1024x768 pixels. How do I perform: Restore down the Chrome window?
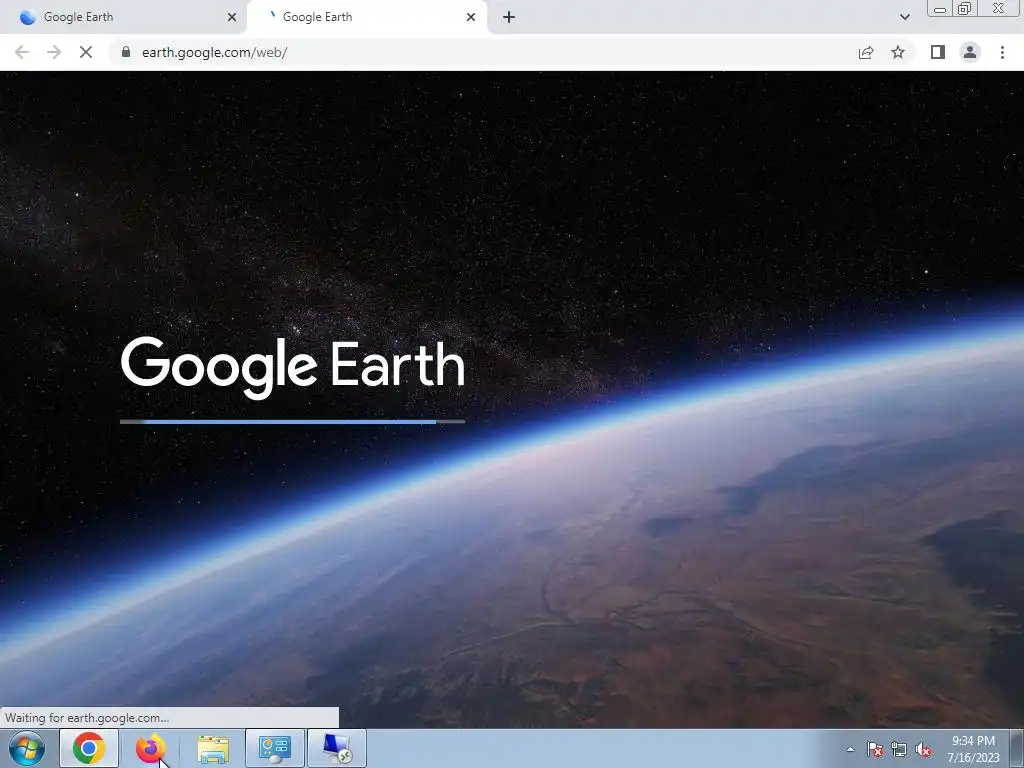point(965,8)
